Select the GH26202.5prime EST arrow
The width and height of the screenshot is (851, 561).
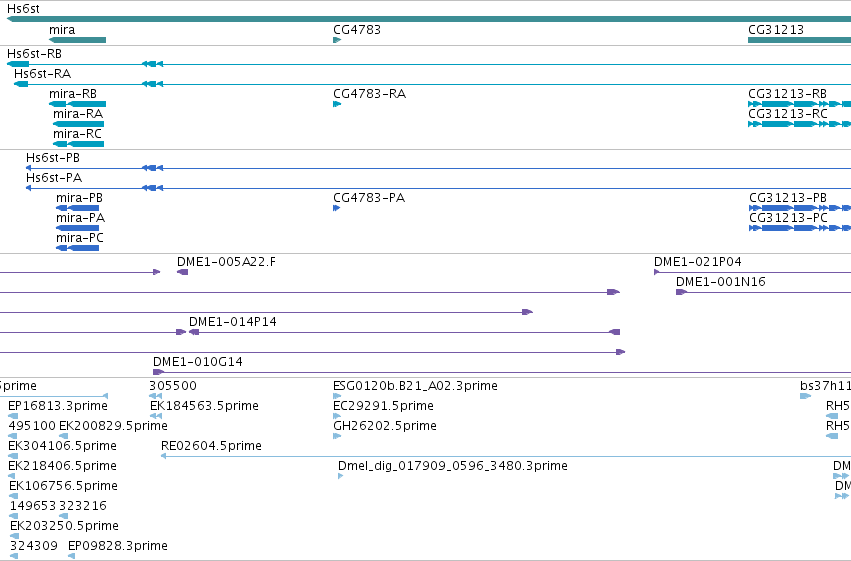pyautogui.click(x=337, y=436)
